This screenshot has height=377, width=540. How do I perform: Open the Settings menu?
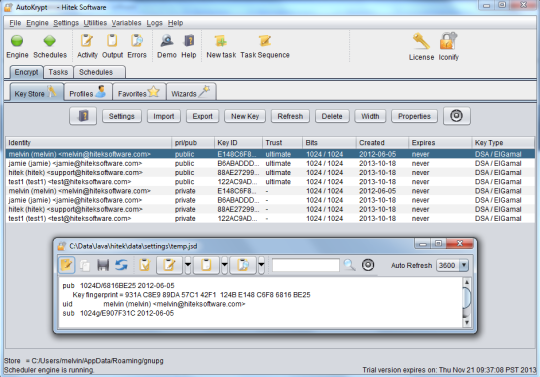[x=66, y=23]
